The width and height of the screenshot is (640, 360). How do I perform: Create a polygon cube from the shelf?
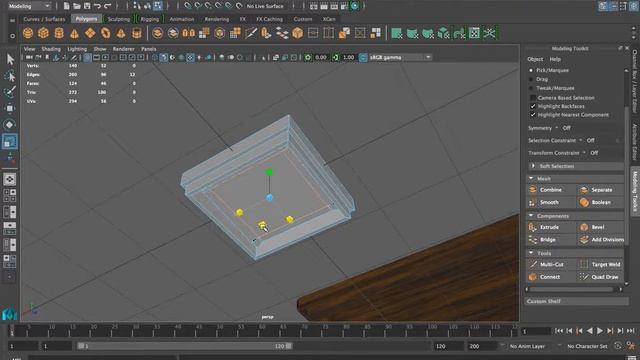(x=43, y=33)
